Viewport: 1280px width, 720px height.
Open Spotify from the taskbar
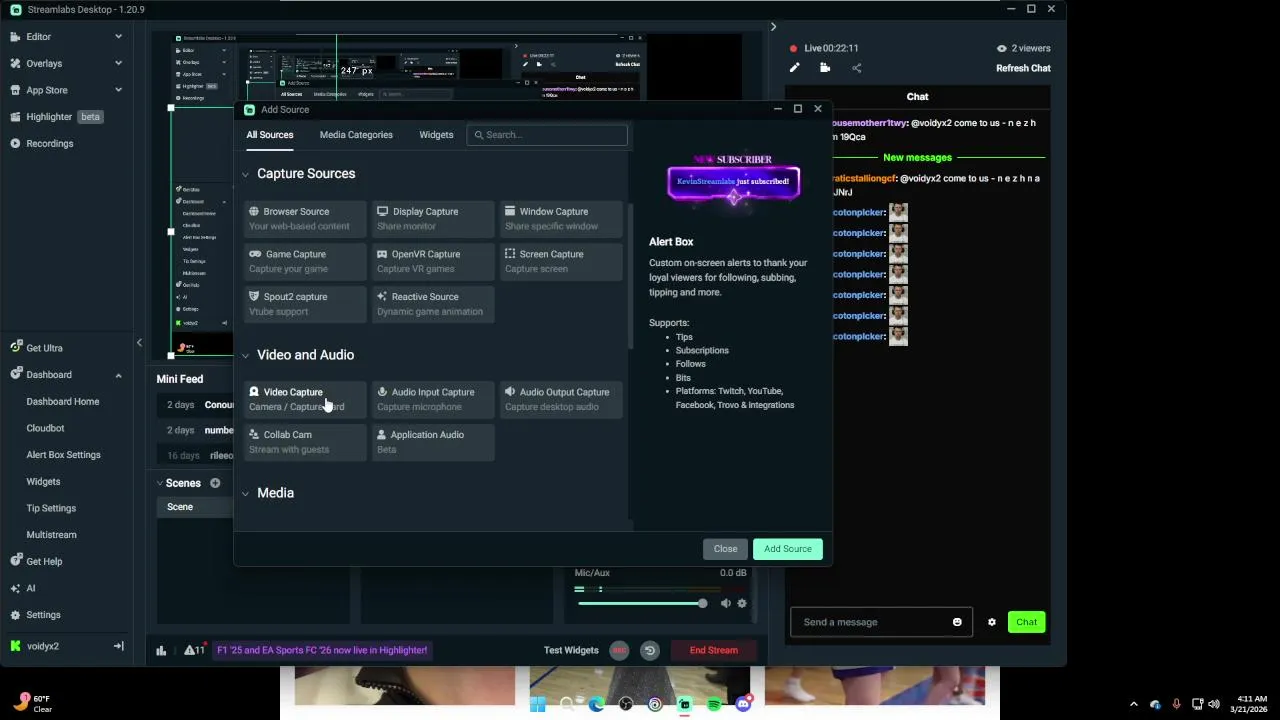coord(714,704)
